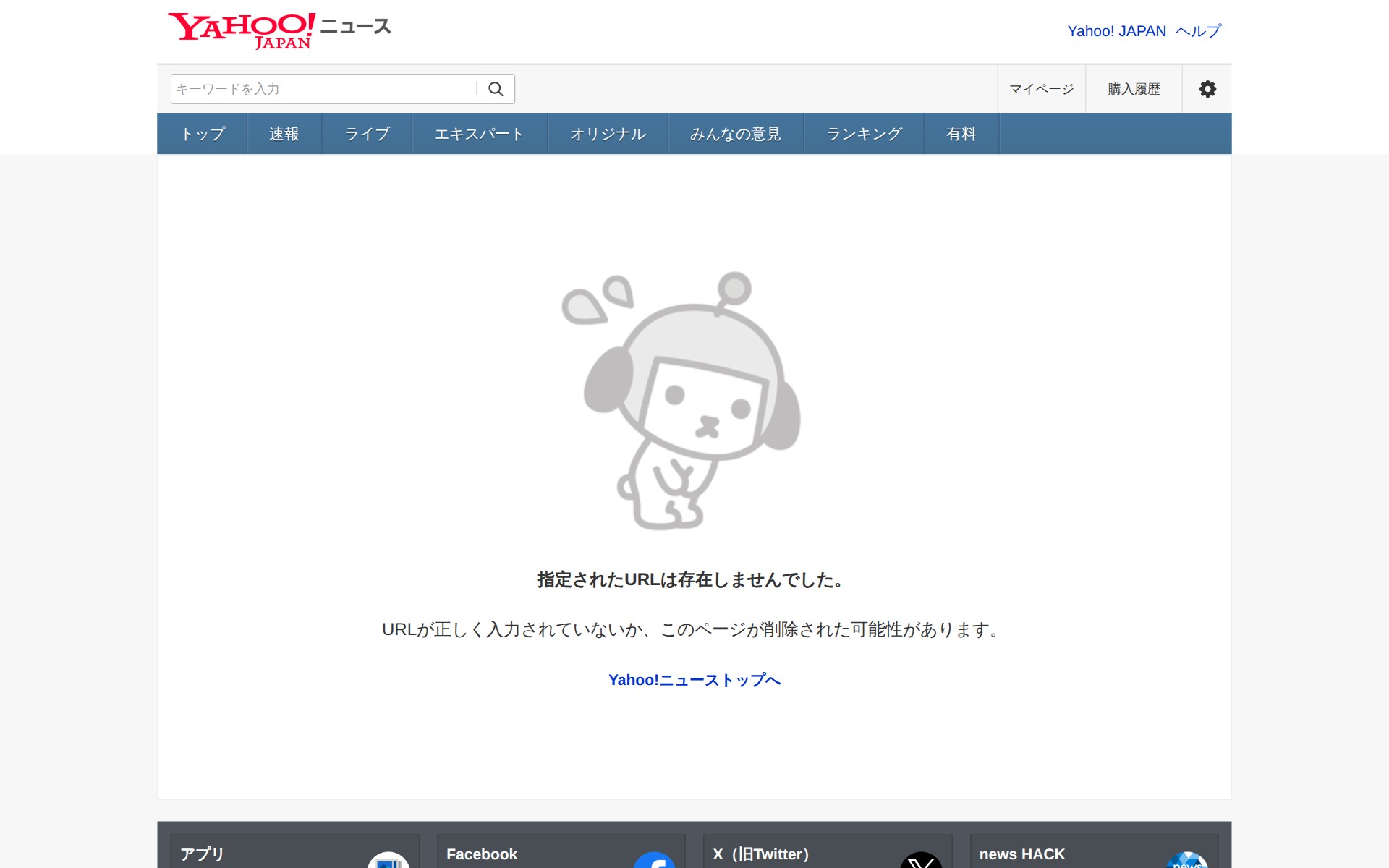Go to the オリジナル tab
The height and width of the screenshot is (868, 1389).
[x=608, y=134]
